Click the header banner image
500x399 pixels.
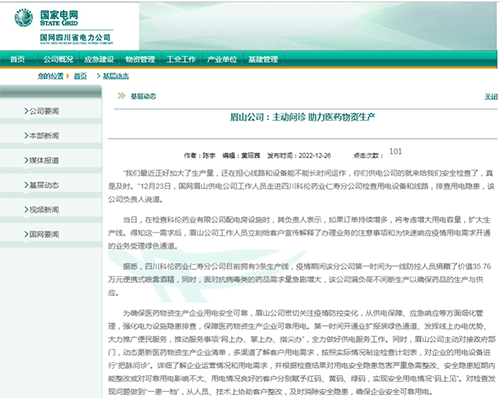point(318,26)
